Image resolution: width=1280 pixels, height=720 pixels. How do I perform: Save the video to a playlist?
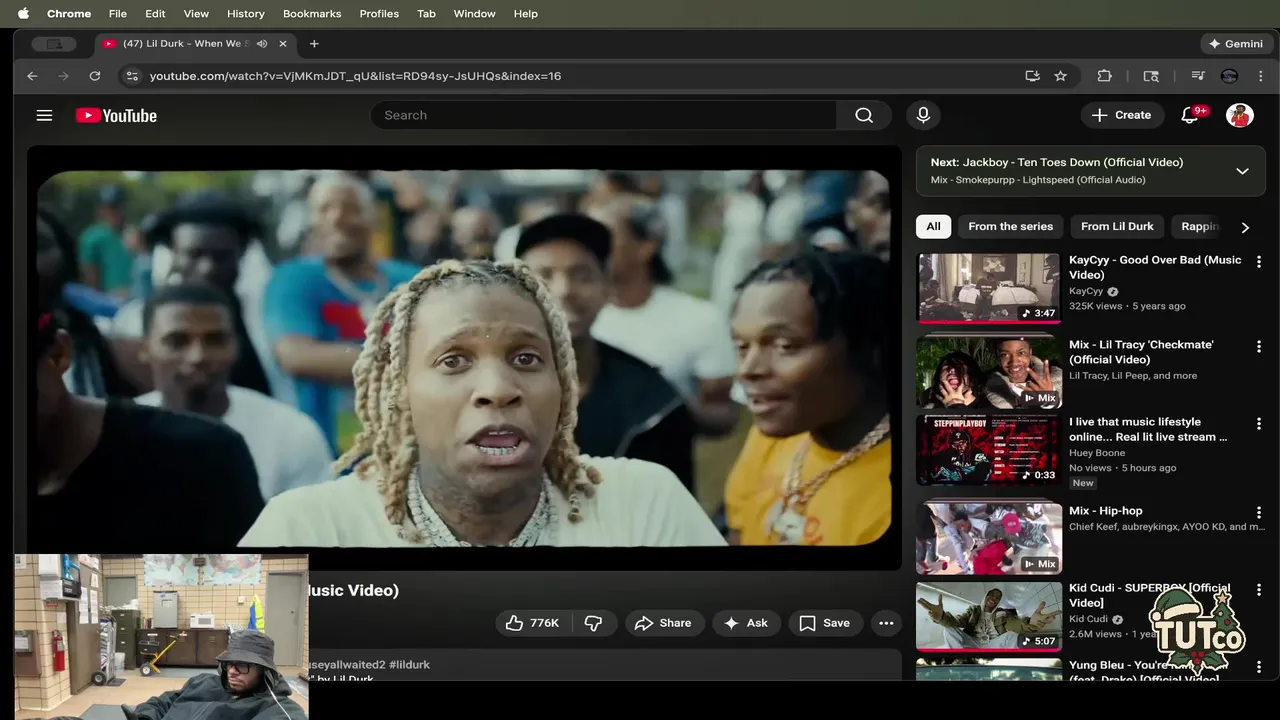tap(825, 623)
